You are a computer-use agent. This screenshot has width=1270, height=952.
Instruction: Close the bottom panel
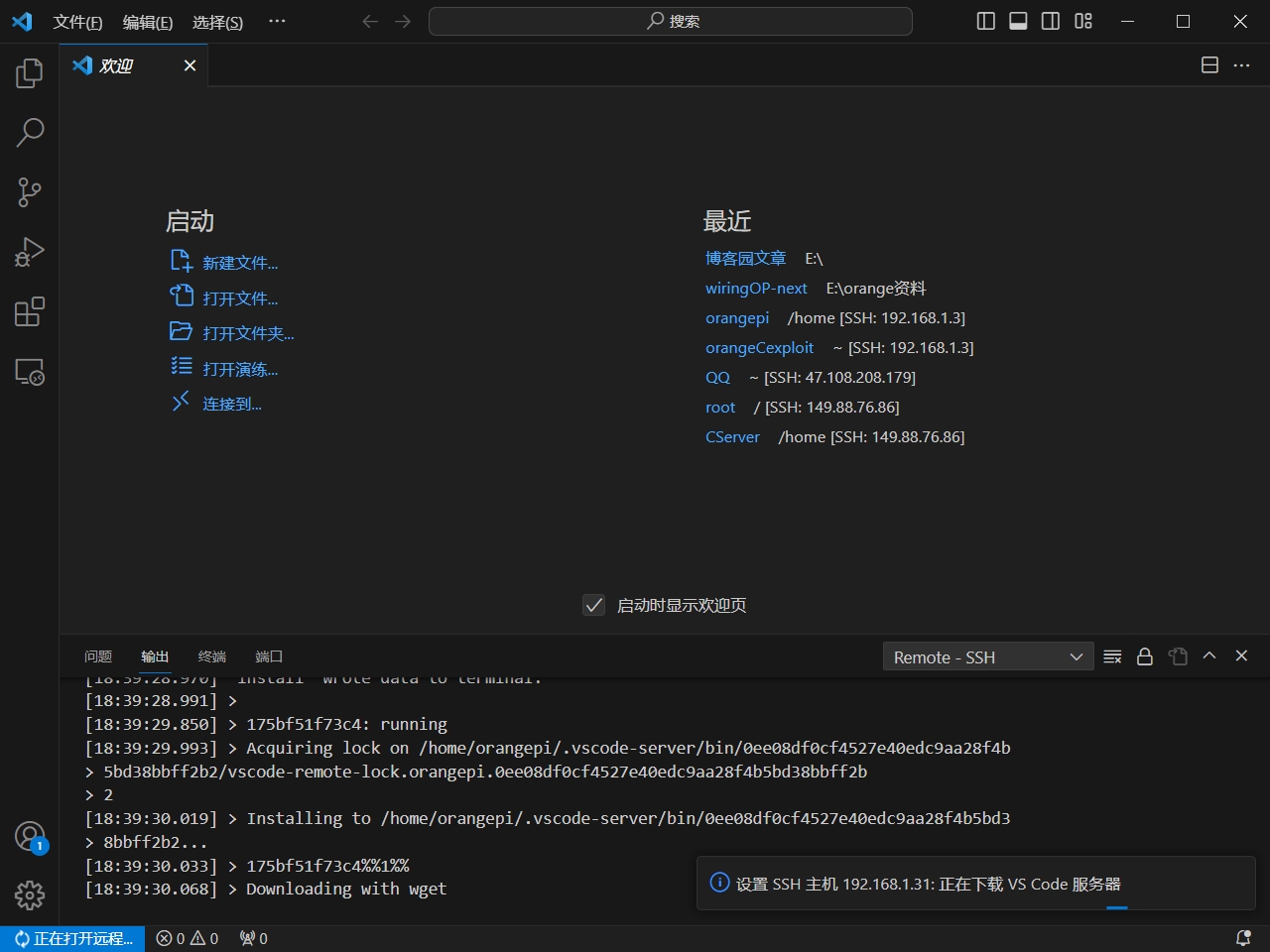point(1241,655)
